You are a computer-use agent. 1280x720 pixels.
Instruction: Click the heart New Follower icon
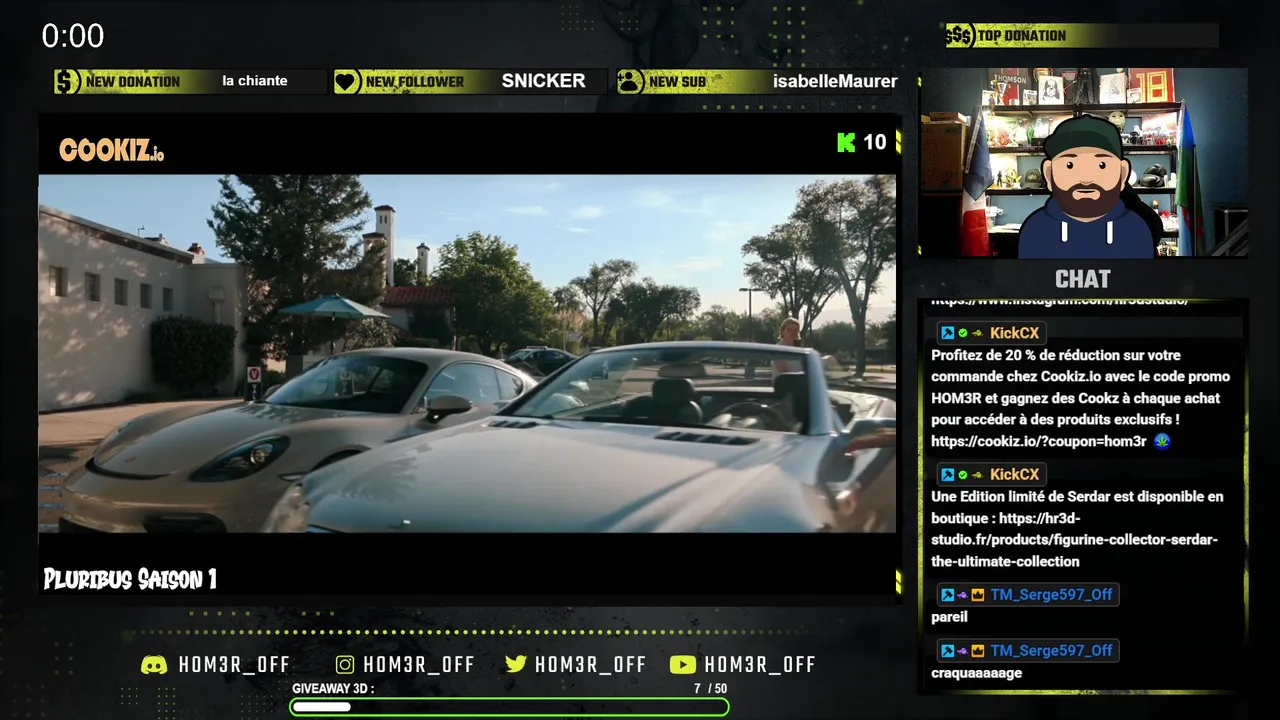pyautogui.click(x=347, y=82)
